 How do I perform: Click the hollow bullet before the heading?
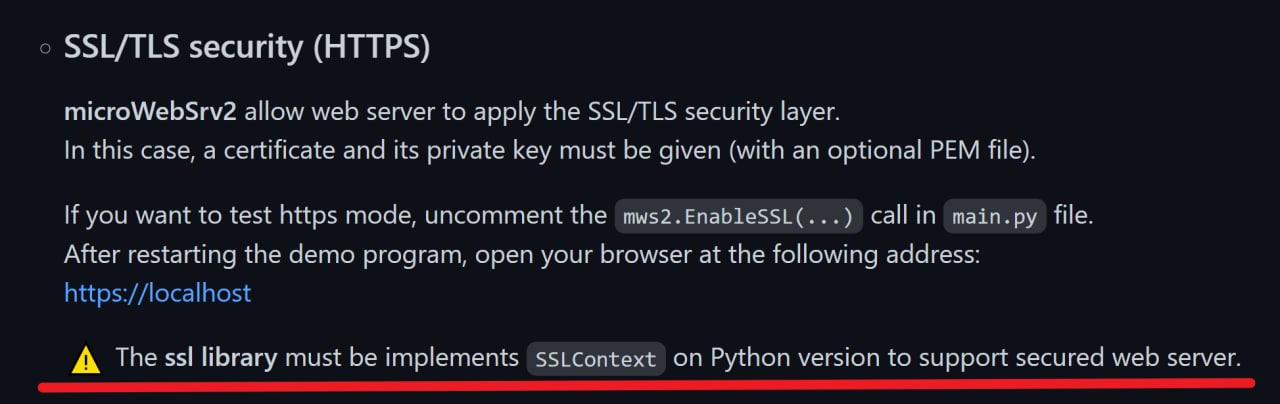45,48
